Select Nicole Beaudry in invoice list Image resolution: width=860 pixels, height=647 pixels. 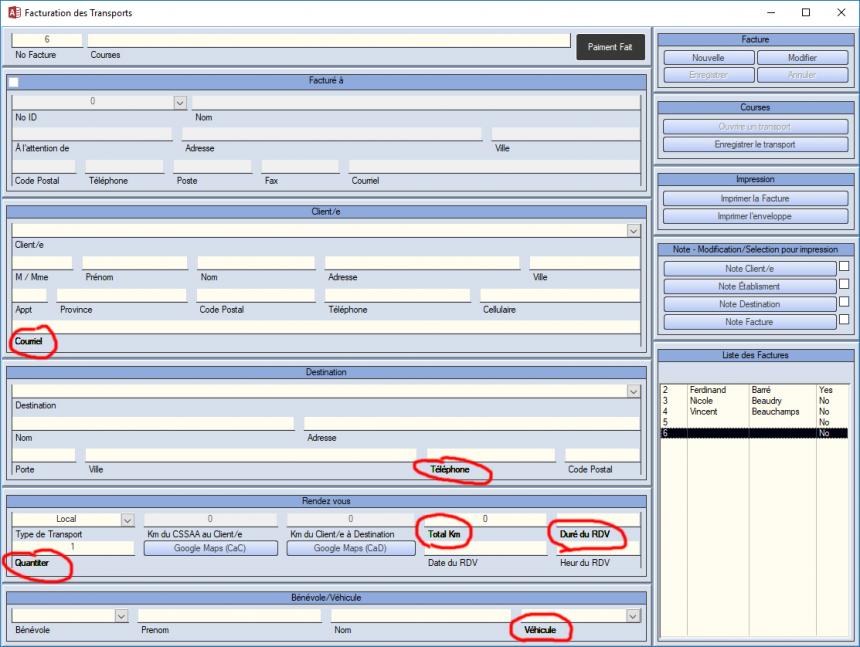point(740,401)
